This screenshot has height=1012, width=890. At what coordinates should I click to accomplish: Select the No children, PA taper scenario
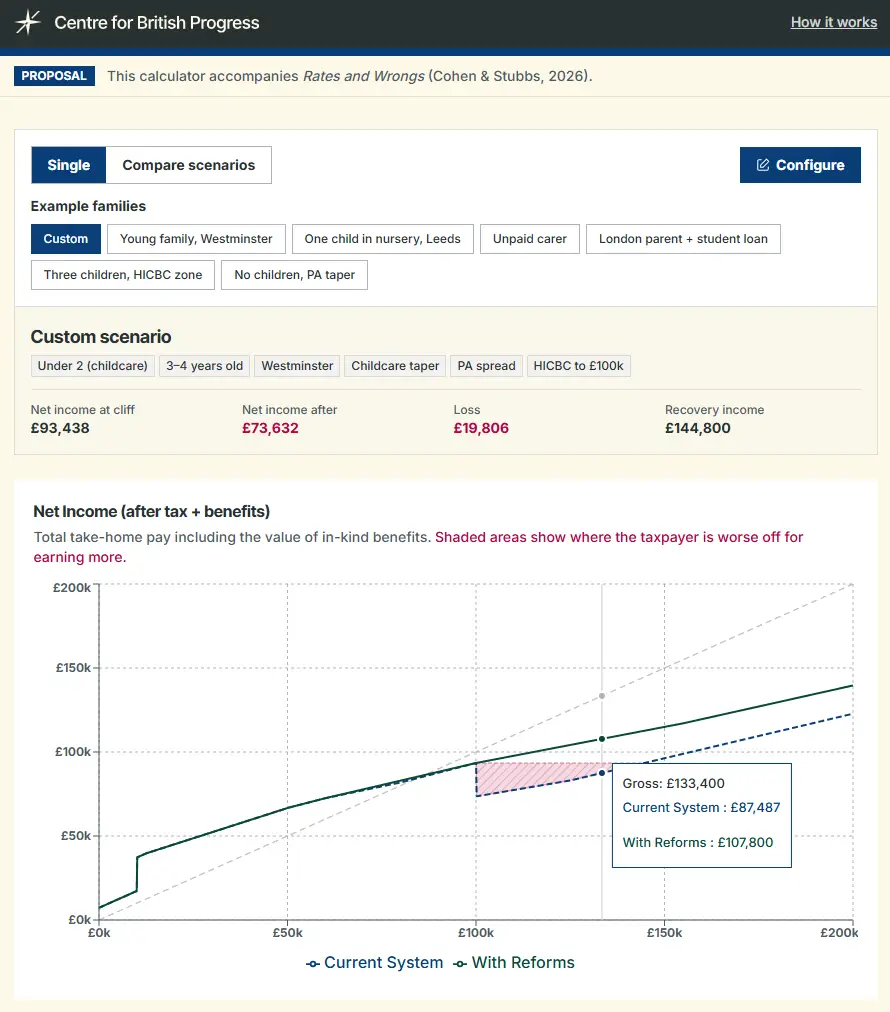pos(294,274)
